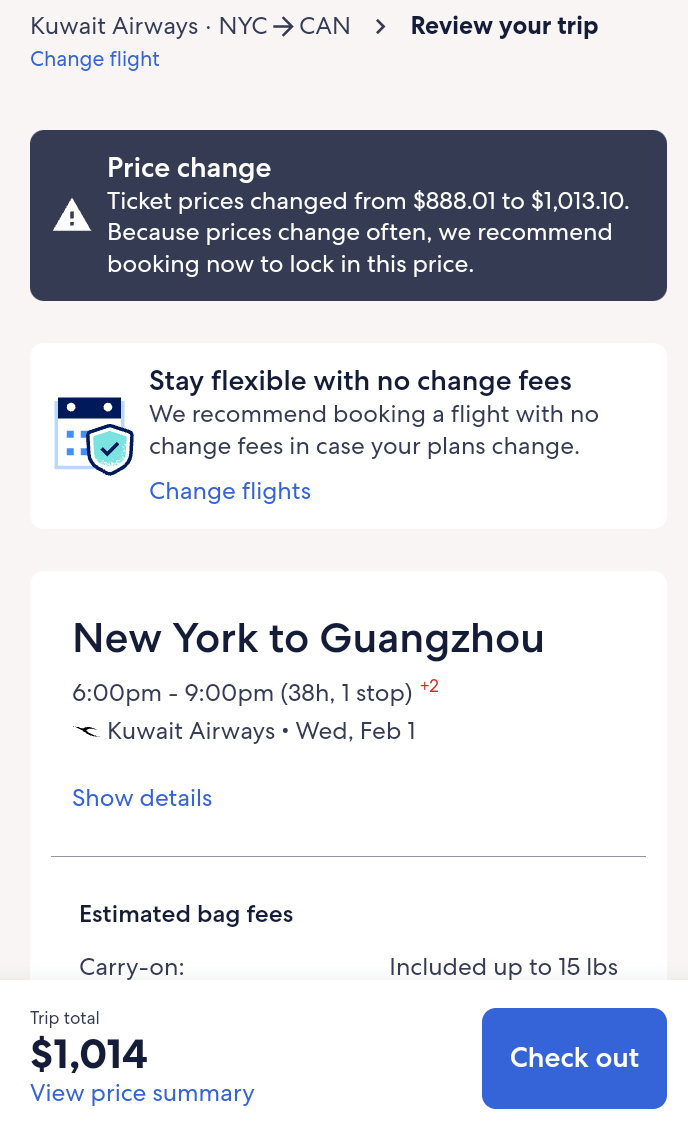
Task: Select the Review your trip step
Action: (505, 26)
